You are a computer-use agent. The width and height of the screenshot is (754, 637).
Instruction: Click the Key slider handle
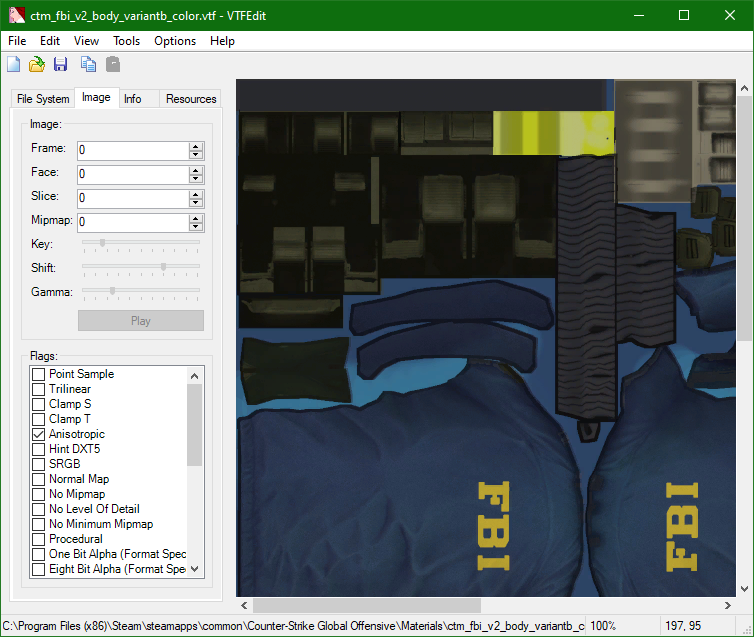tap(102, 243)
